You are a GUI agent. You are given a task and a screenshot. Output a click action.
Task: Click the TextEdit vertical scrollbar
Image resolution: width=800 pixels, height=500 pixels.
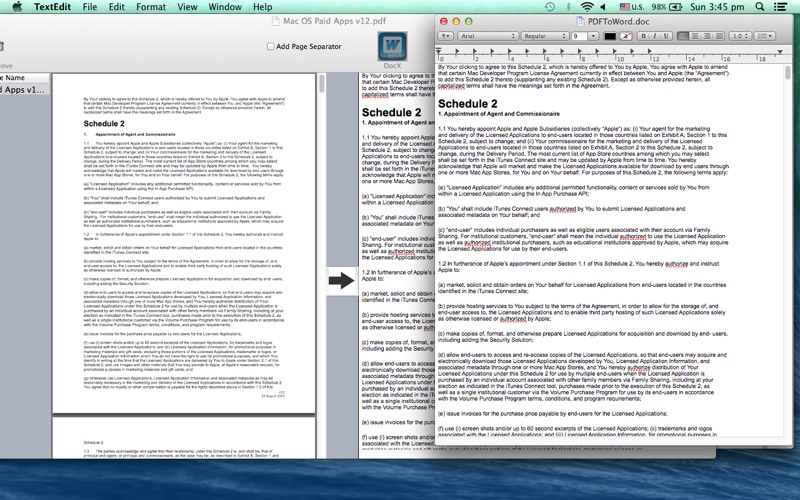pyautogui.click(x=788, y=73)
